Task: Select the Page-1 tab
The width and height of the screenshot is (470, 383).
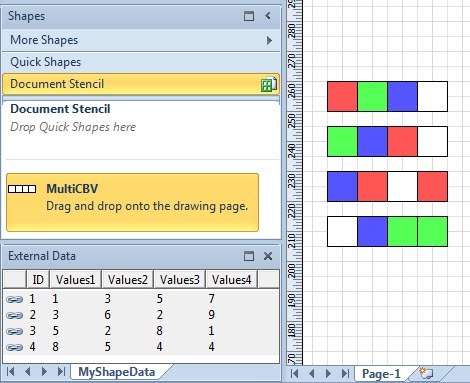Action: (381, 374)
